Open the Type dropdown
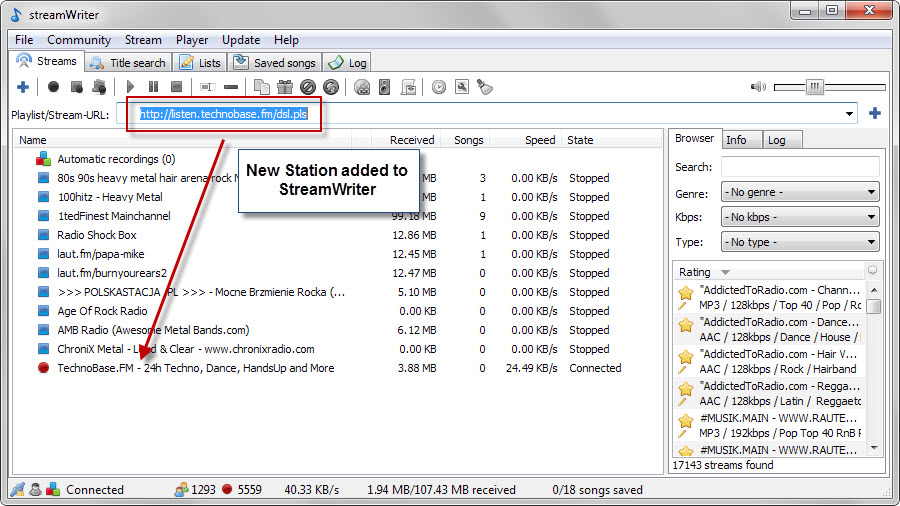 [x=800, y=242]
